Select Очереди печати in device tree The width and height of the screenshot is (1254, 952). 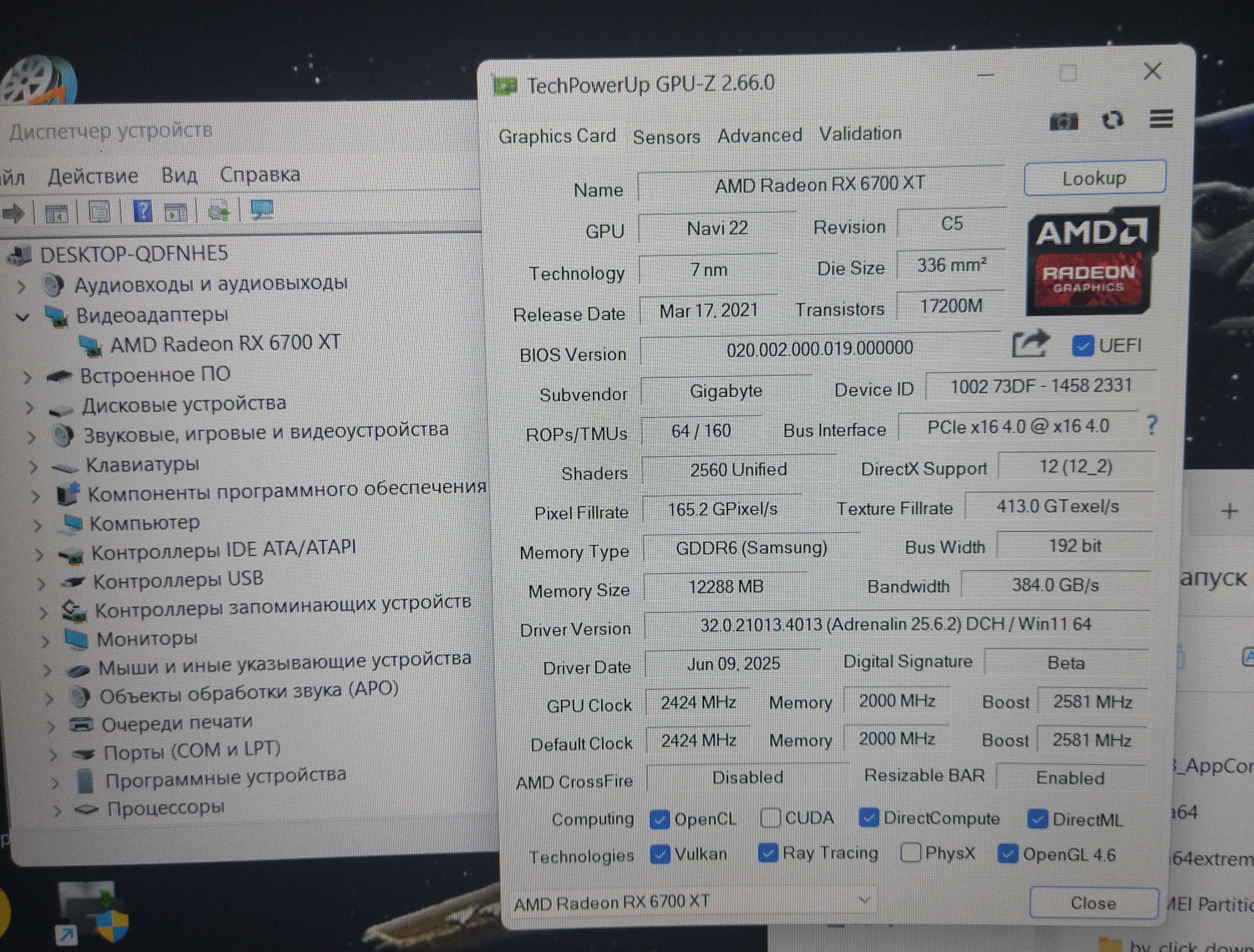(x=177, y=723)
